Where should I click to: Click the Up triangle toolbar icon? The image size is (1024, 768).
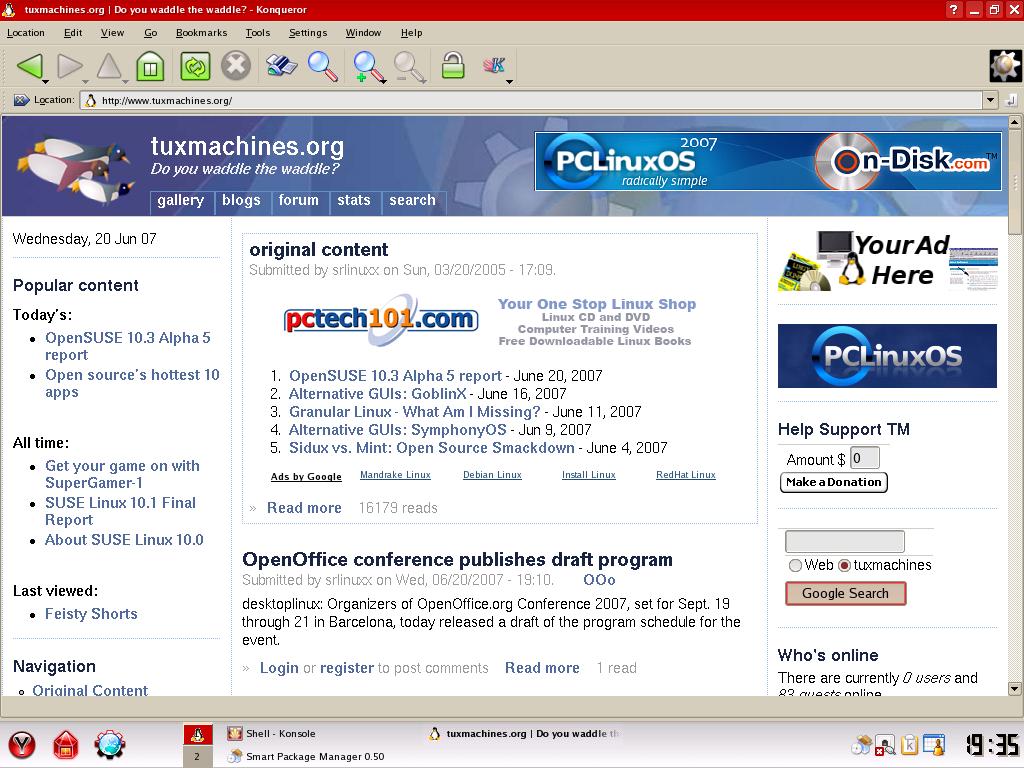point(109,65)
